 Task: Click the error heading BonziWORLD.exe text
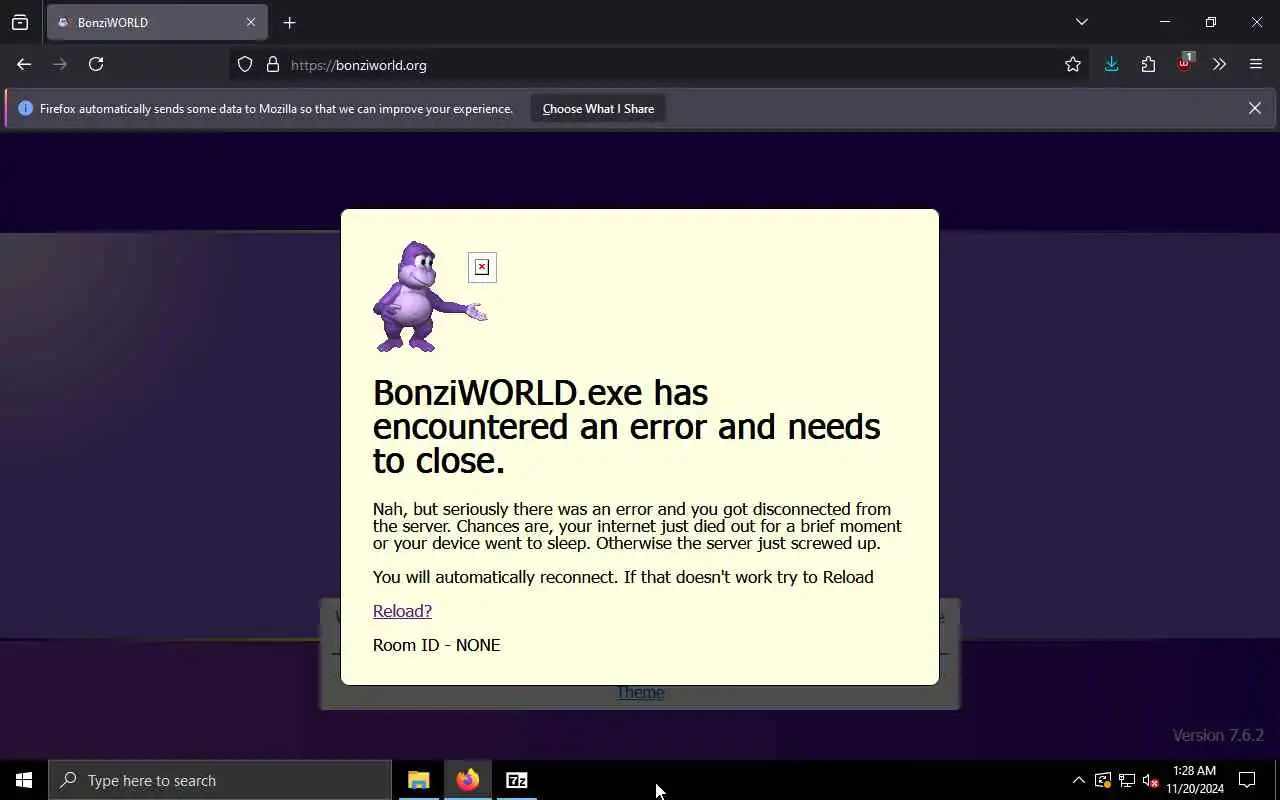pos(627,426)
